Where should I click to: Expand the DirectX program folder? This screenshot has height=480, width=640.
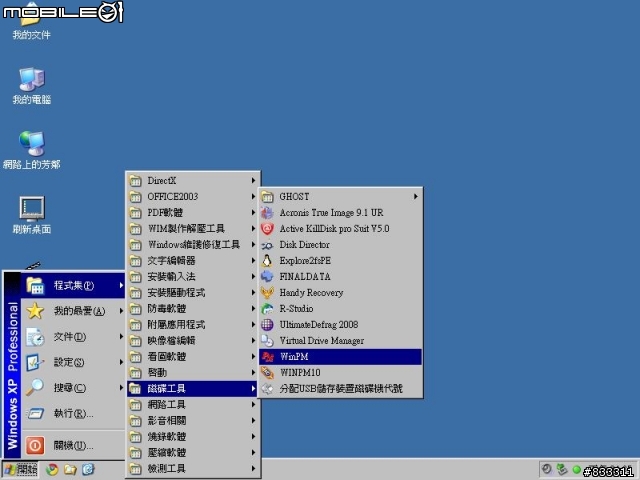click(193, 180)
